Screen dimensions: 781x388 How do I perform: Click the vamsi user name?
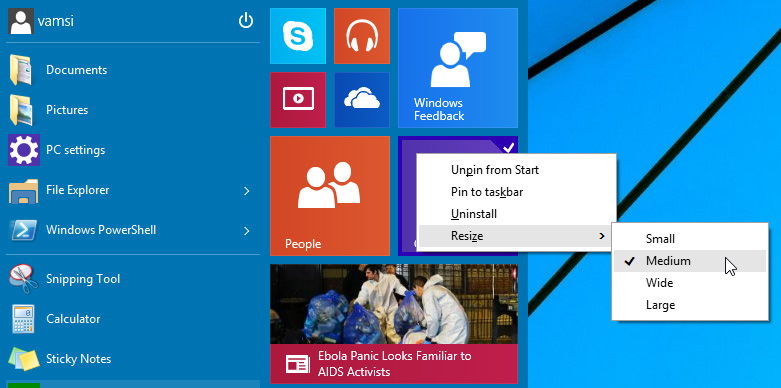56,21
